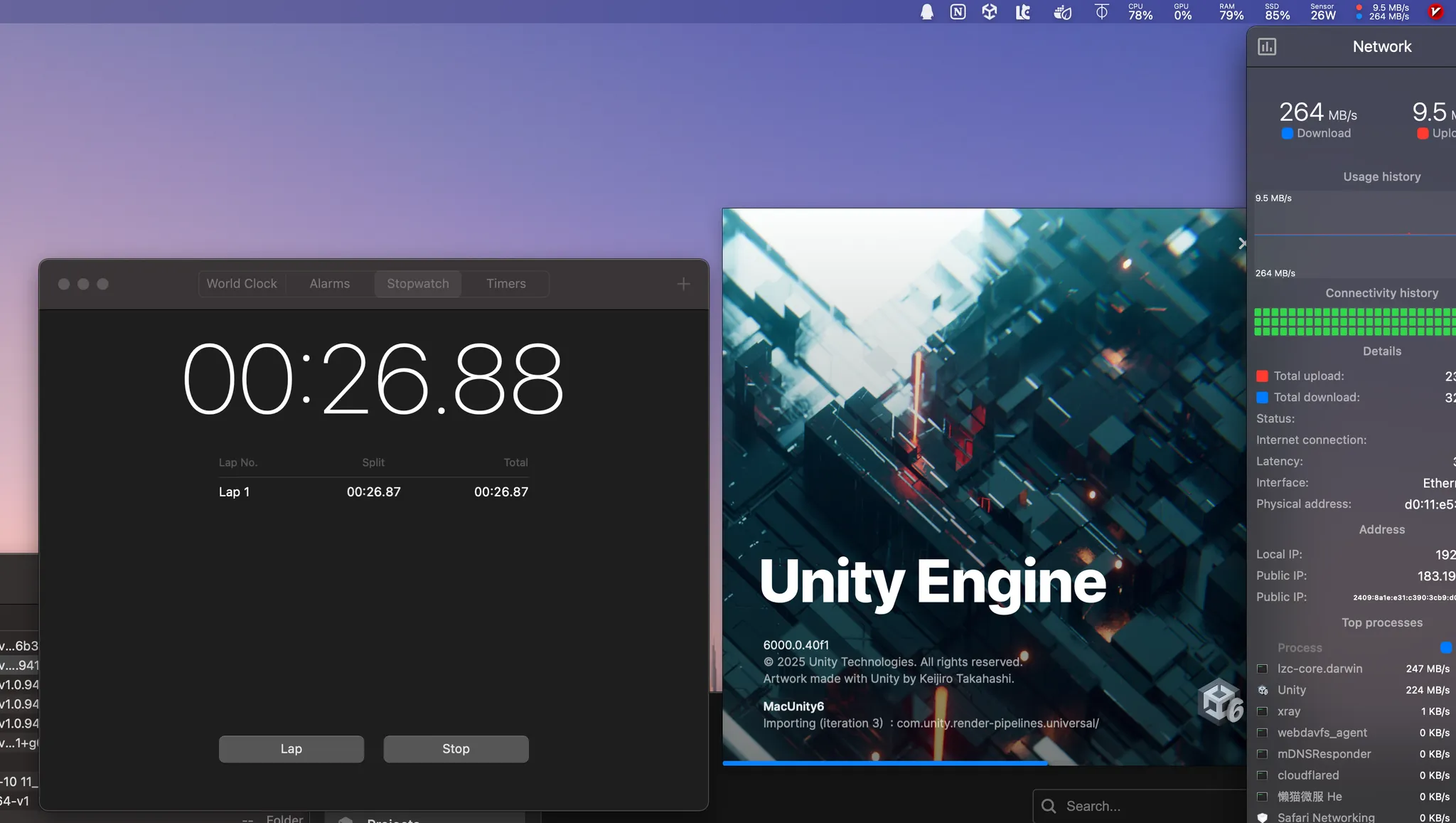The height and width of the screenshot is (823, 1456).
Task: Click the Usage history chart
Action: [1355, 235]
